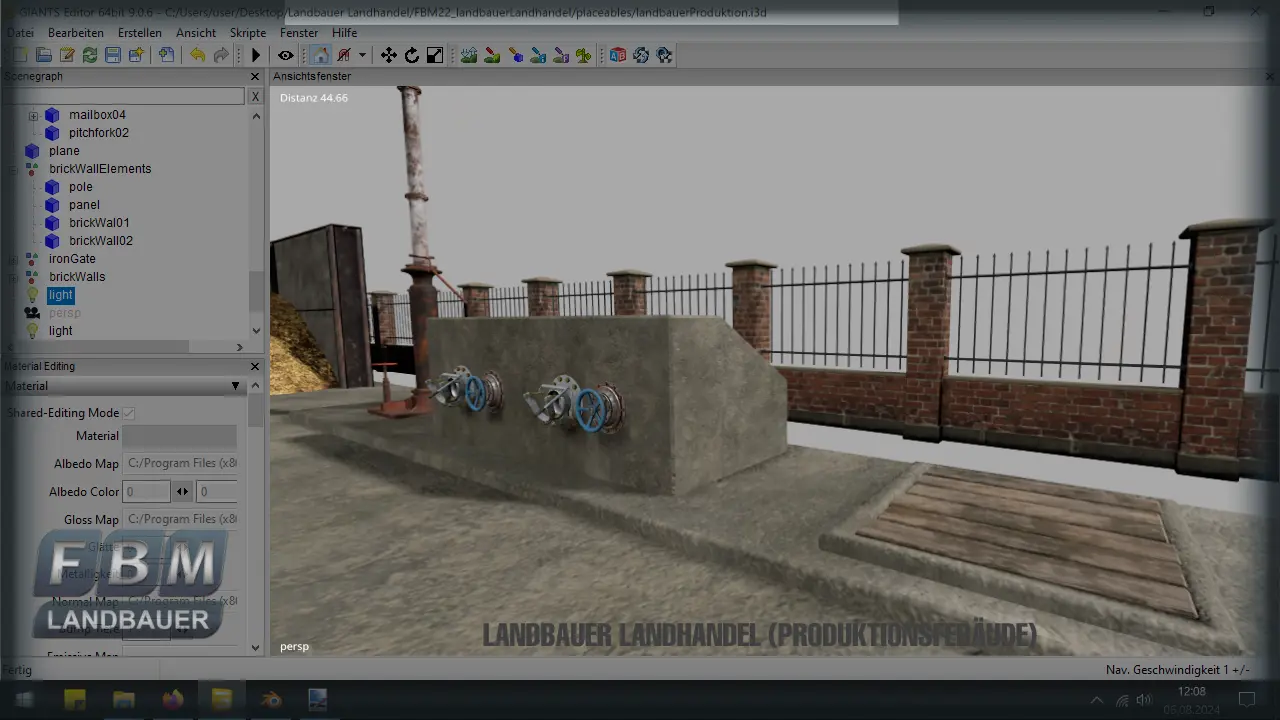Screen dimensions: 1280x720
Task: Close the Material Editing panel
Action: [x=255, y=367]
